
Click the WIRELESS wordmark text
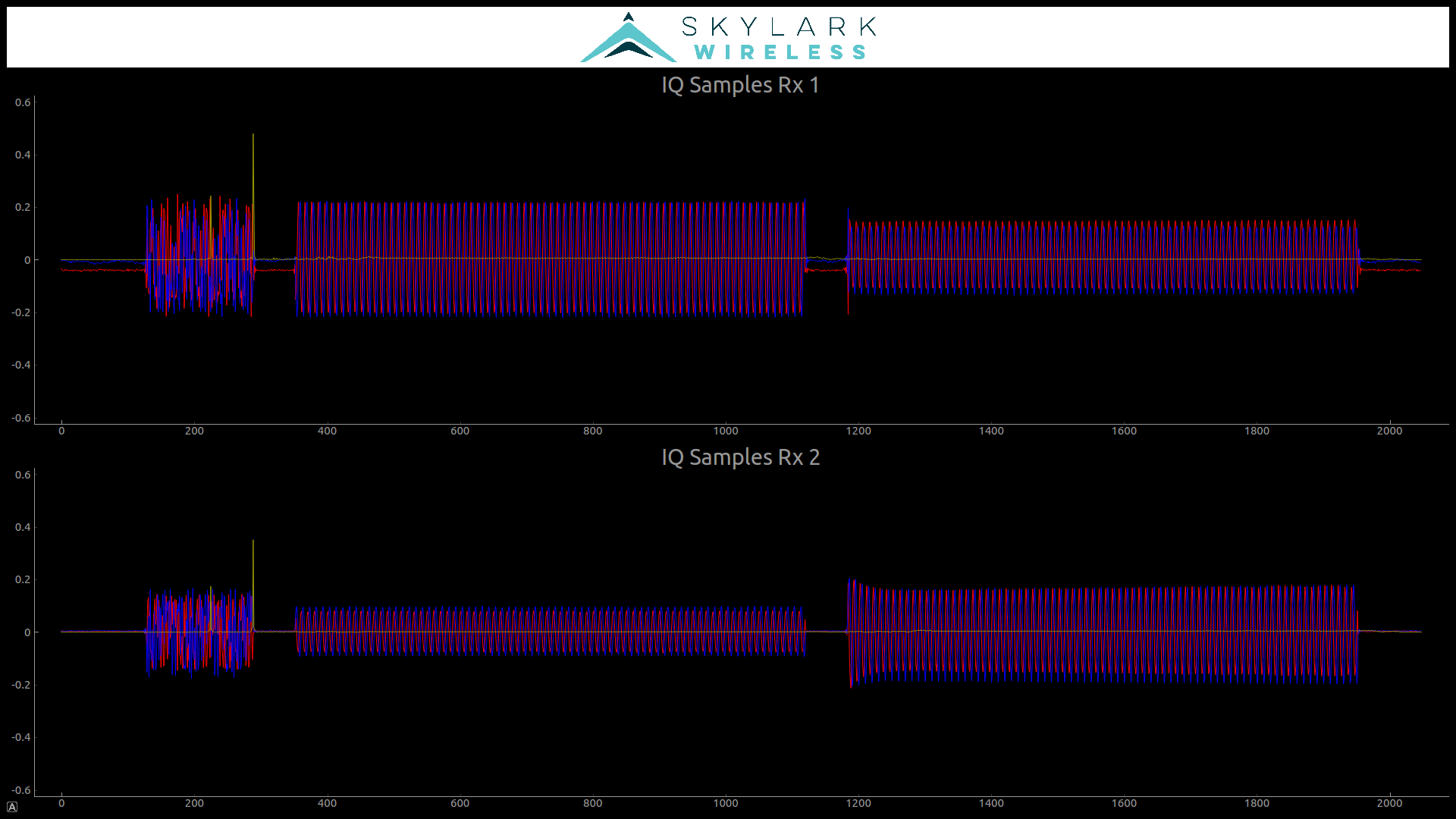point(781,53)
